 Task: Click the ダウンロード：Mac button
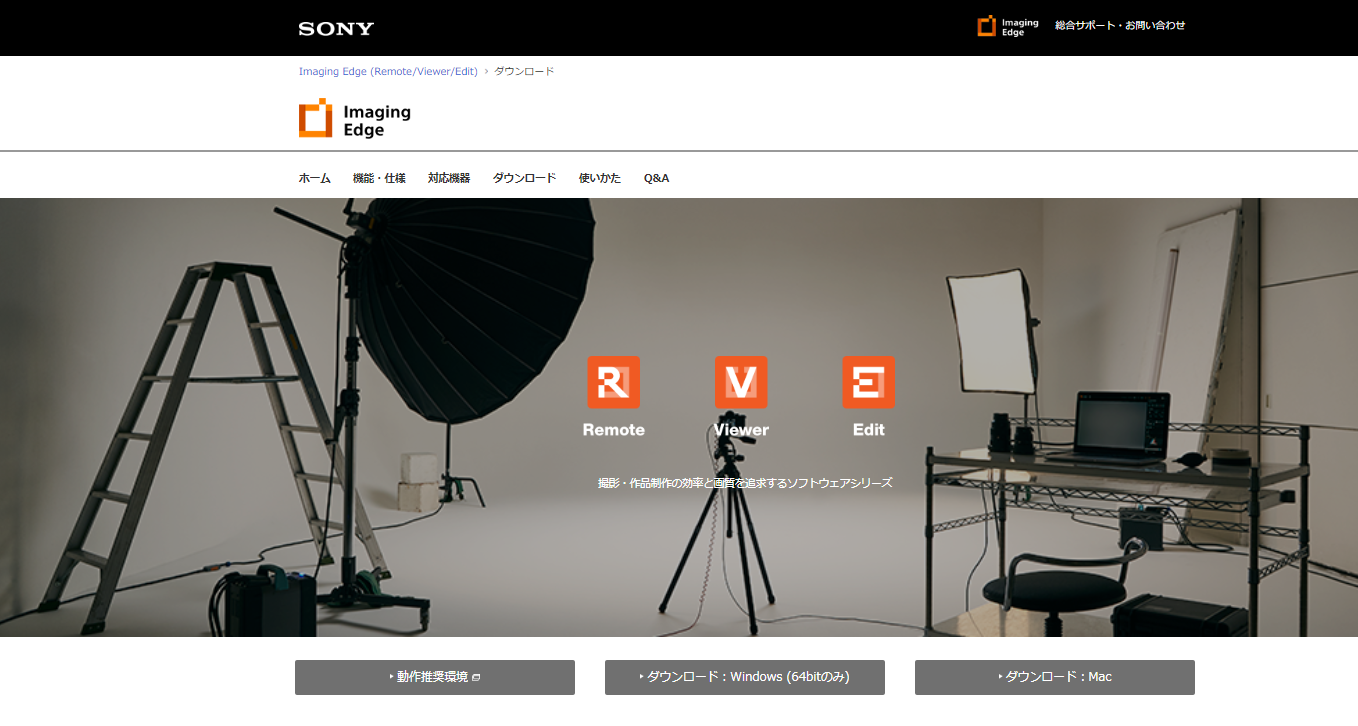[1055, 677]
